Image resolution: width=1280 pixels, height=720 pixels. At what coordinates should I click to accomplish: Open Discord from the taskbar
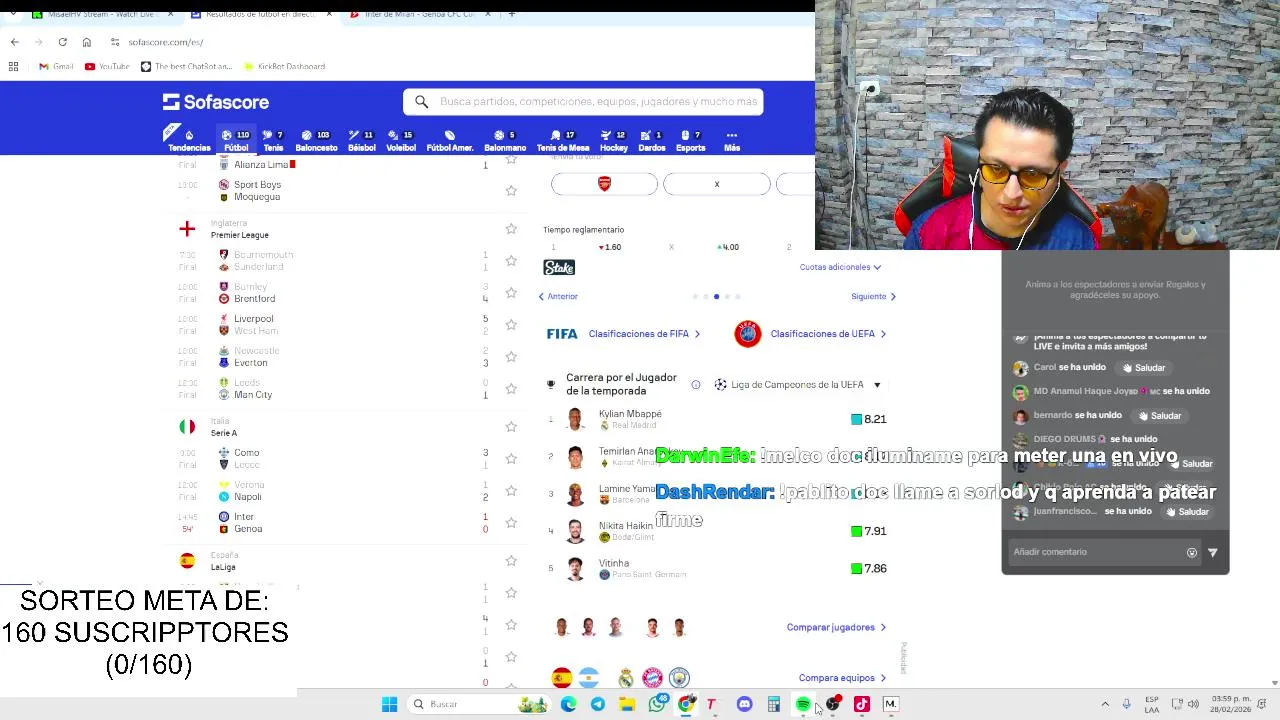tap(745, 704)
